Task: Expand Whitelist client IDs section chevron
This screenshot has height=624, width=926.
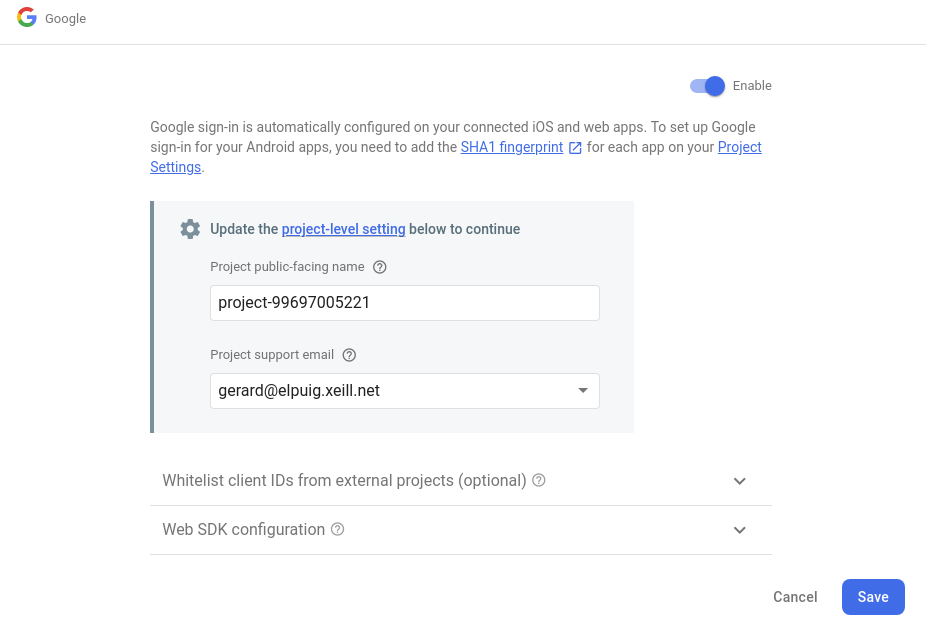Action: pyautogui.click(x=740, y=481)
